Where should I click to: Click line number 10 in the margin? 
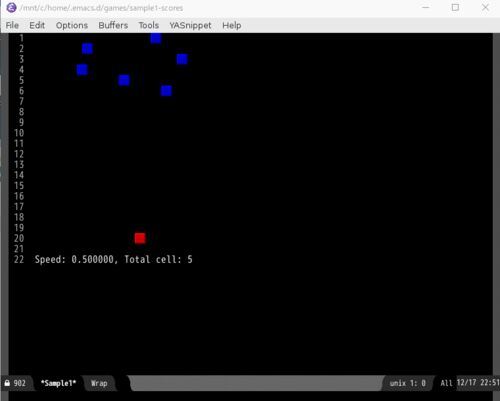point(19,133)
